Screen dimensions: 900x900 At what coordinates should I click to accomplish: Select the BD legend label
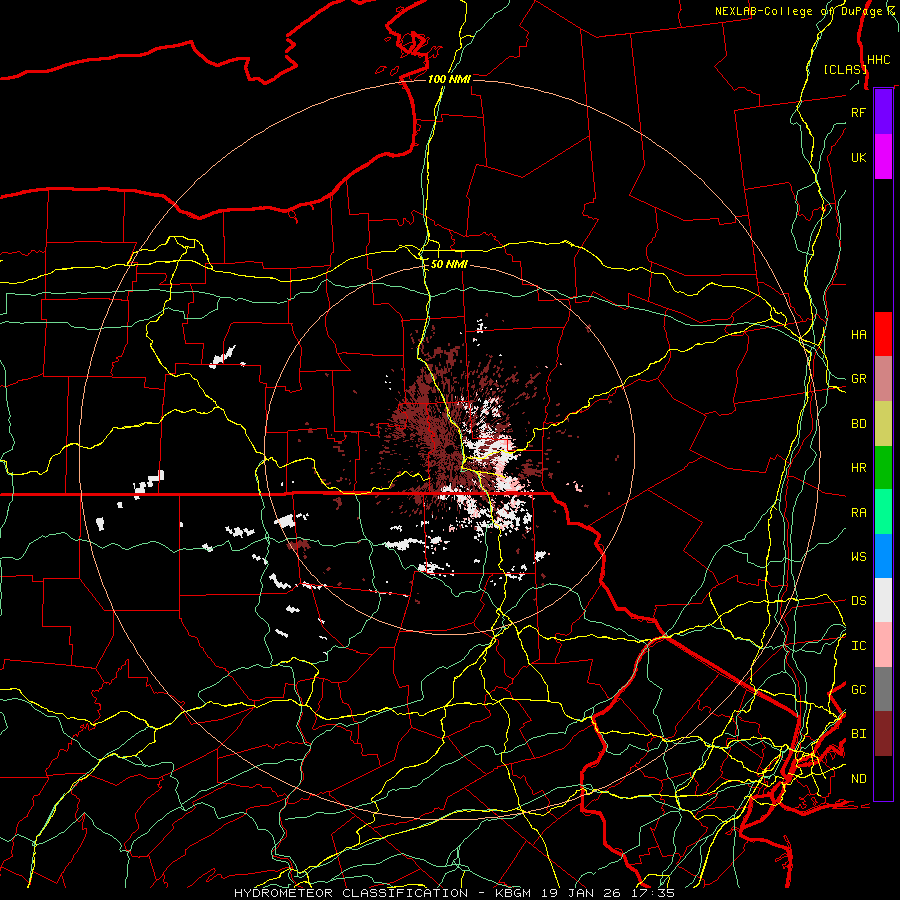tap(858, 424)
